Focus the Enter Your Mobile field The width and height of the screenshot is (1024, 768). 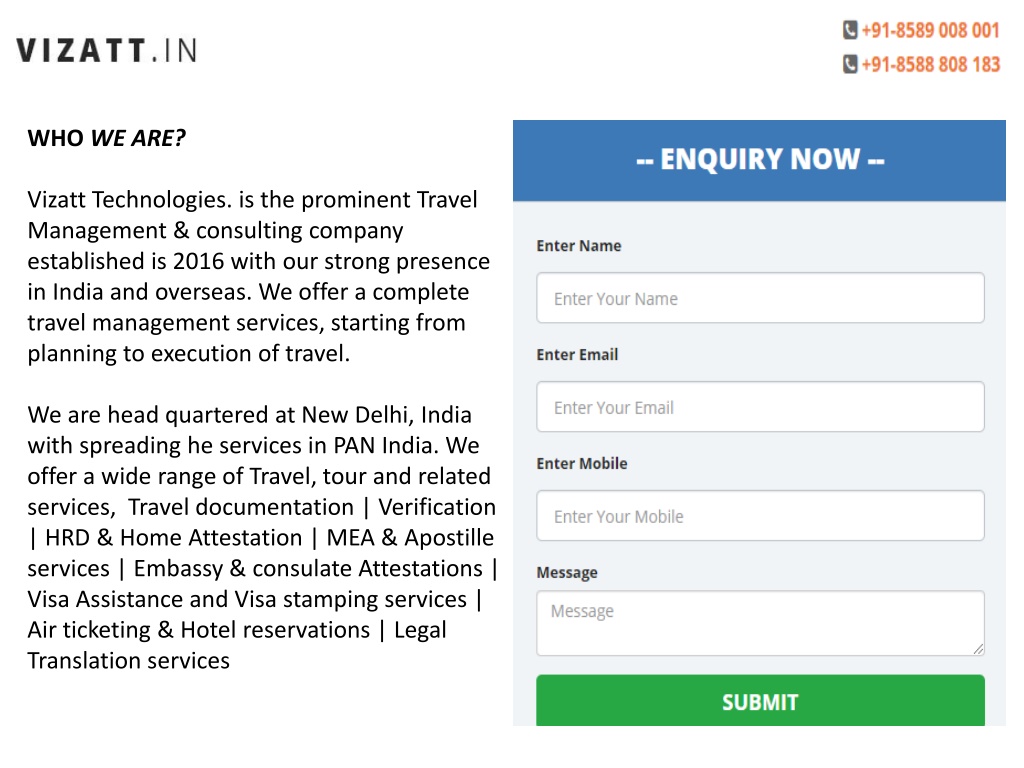pos(760,516)
